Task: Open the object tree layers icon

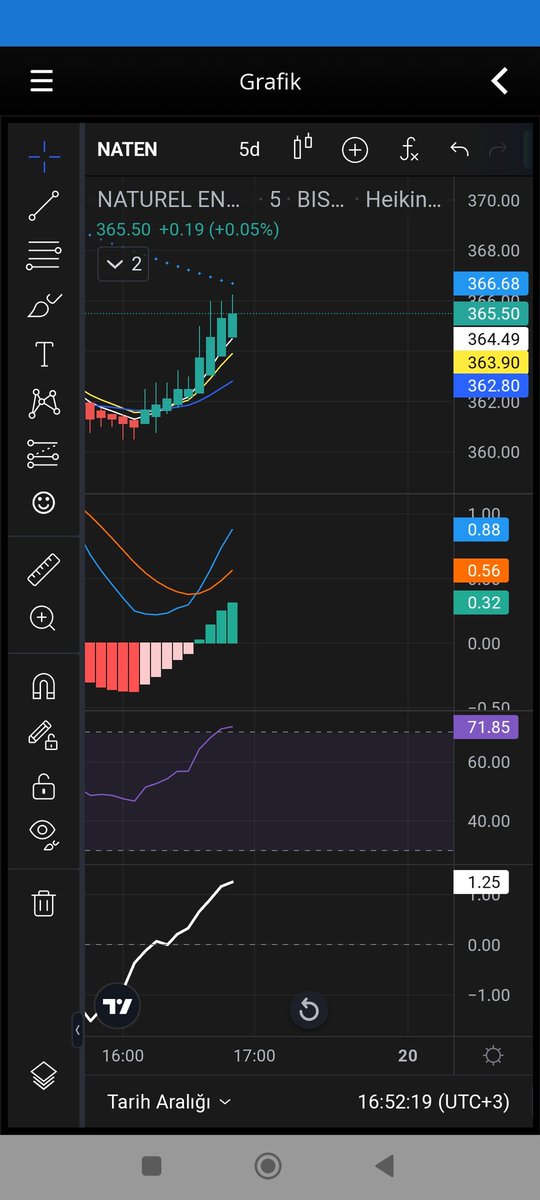Action: click(x=43, y=1076)
